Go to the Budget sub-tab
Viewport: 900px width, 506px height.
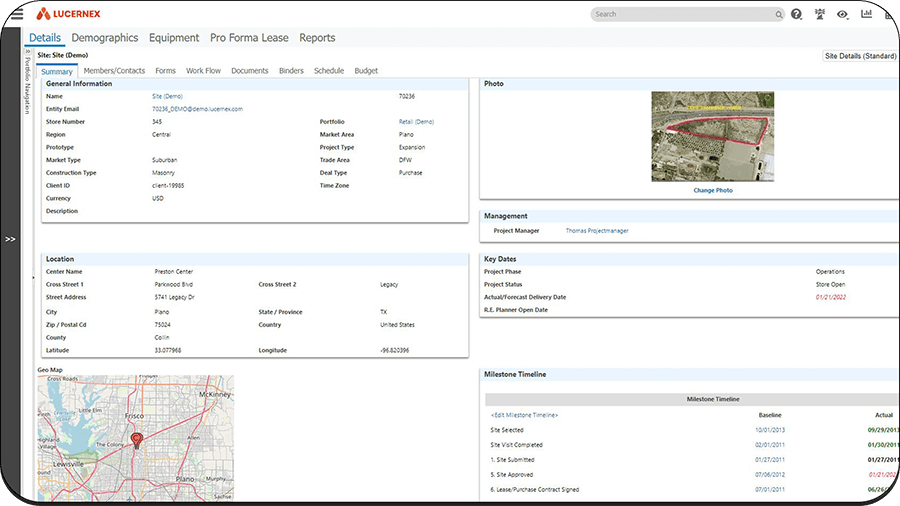366,71
